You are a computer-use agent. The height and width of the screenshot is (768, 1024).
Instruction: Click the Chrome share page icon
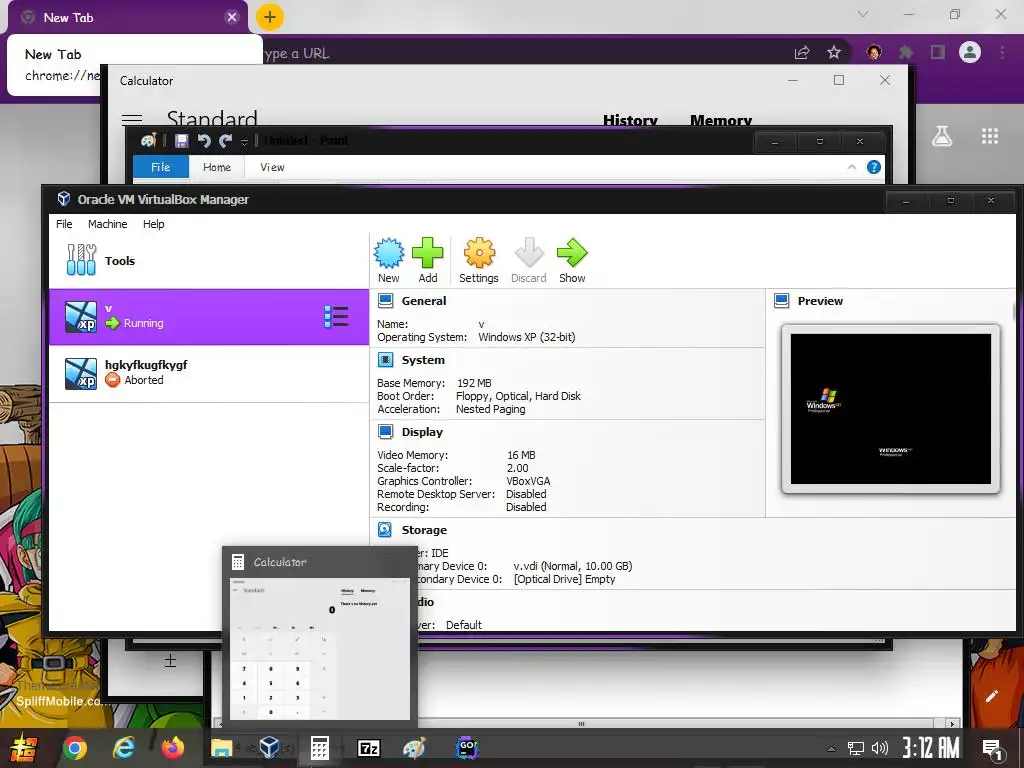pyautogui.click(x=802, y=52)
